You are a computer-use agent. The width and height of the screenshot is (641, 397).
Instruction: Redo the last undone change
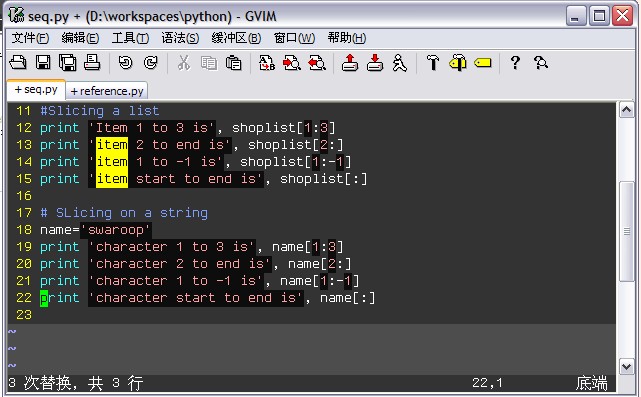150,63
